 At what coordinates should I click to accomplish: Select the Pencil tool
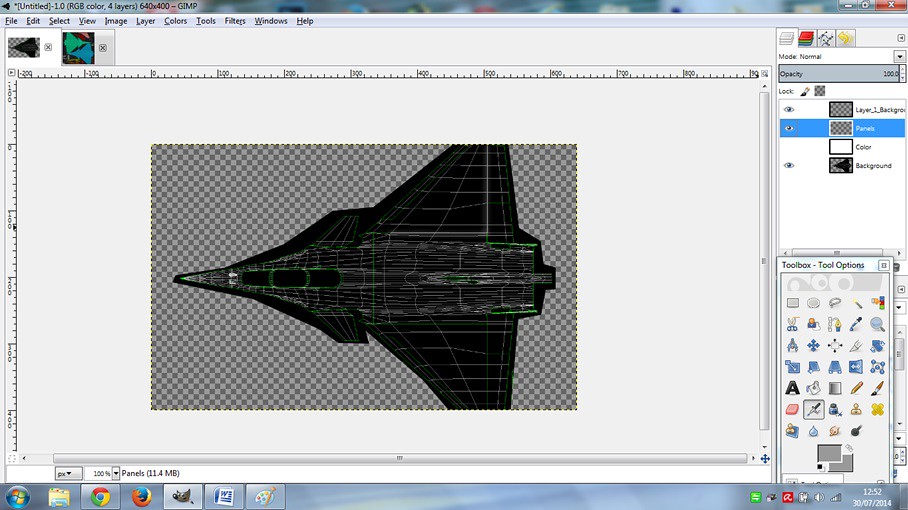856,388
